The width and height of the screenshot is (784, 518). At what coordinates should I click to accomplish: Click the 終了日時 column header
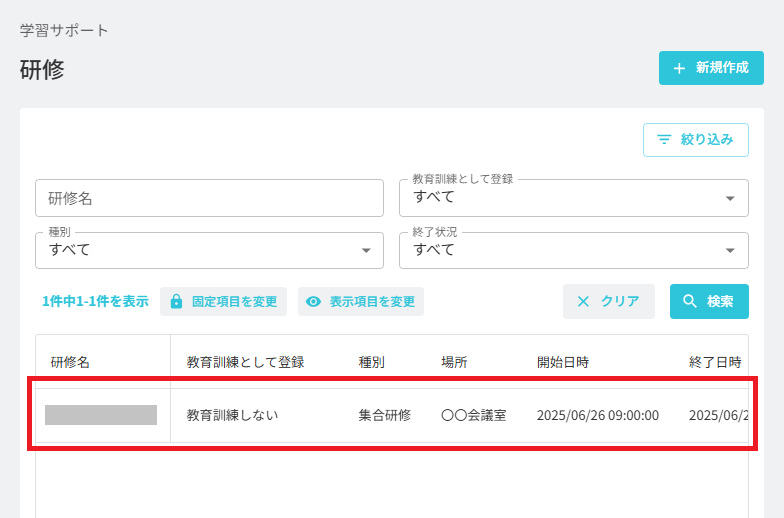pos(715,362)
